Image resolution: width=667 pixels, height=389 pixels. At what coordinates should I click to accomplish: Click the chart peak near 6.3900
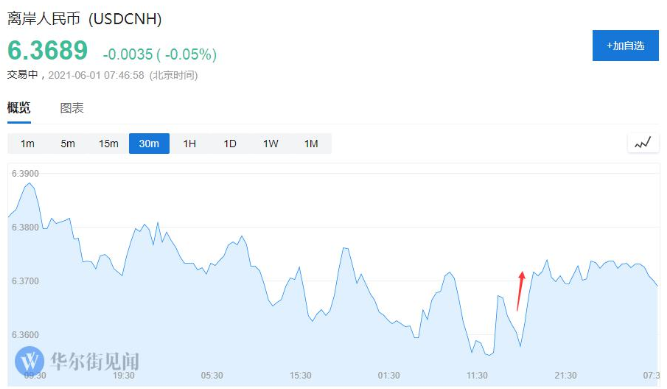29,184
